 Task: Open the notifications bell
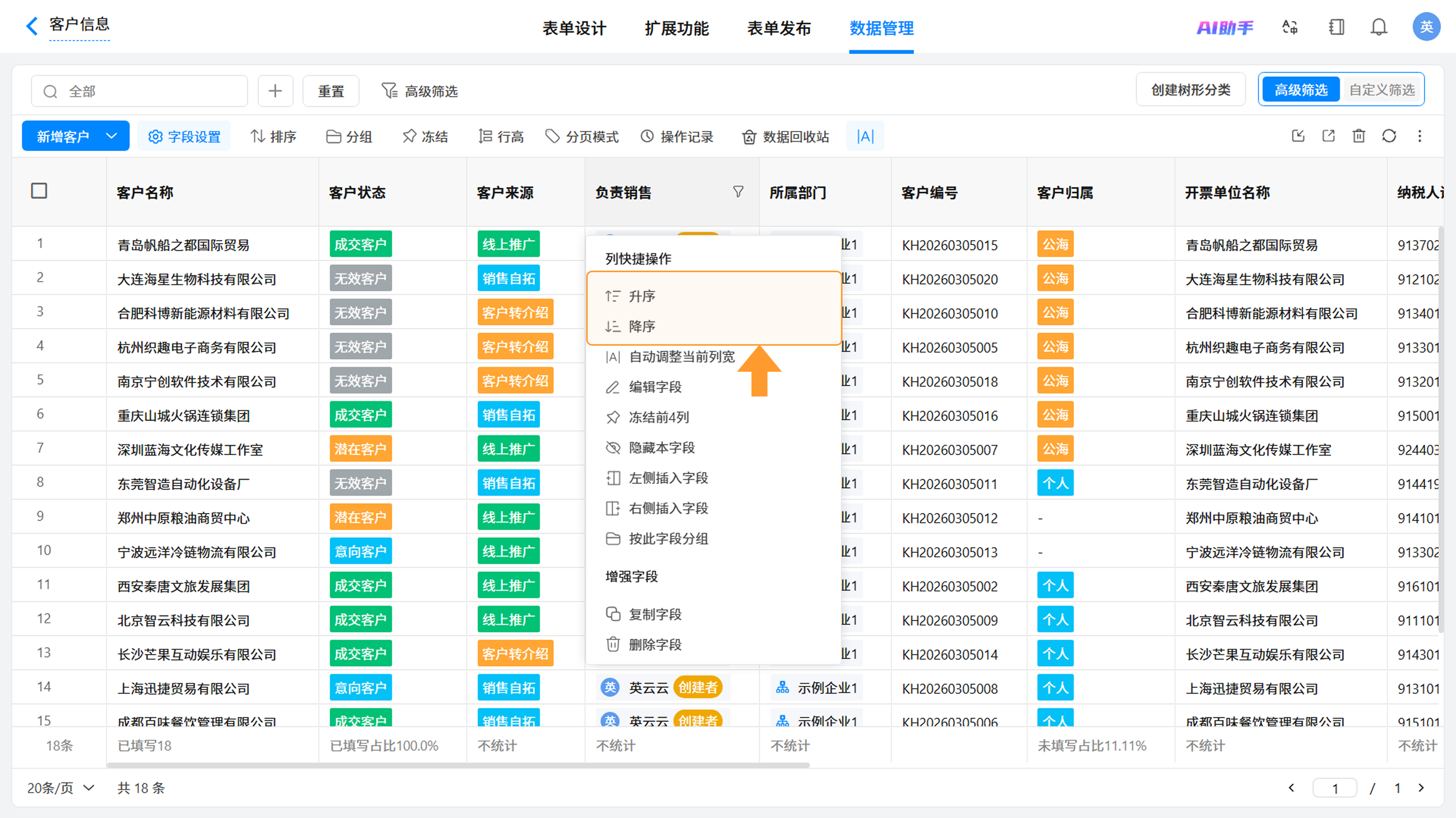coord(1379,27)
